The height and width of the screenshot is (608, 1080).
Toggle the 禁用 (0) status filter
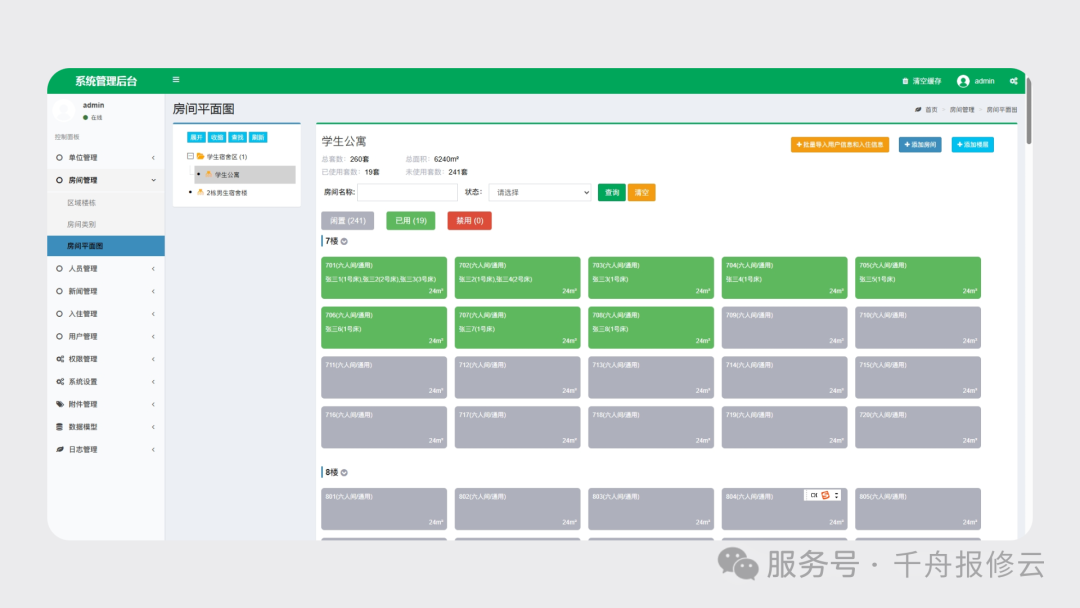pos(469,221)
